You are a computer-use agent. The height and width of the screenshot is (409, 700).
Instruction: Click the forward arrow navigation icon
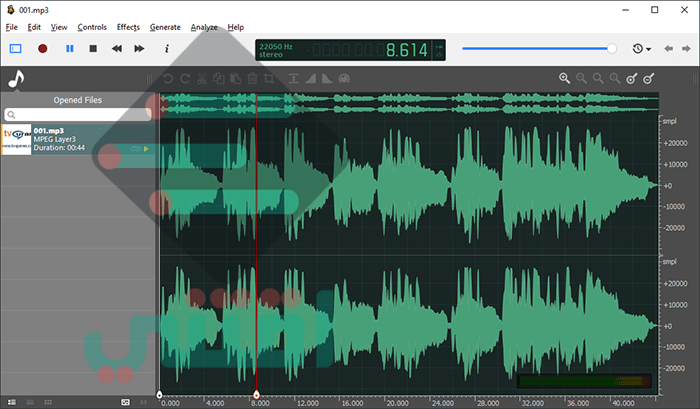[686, 48]
